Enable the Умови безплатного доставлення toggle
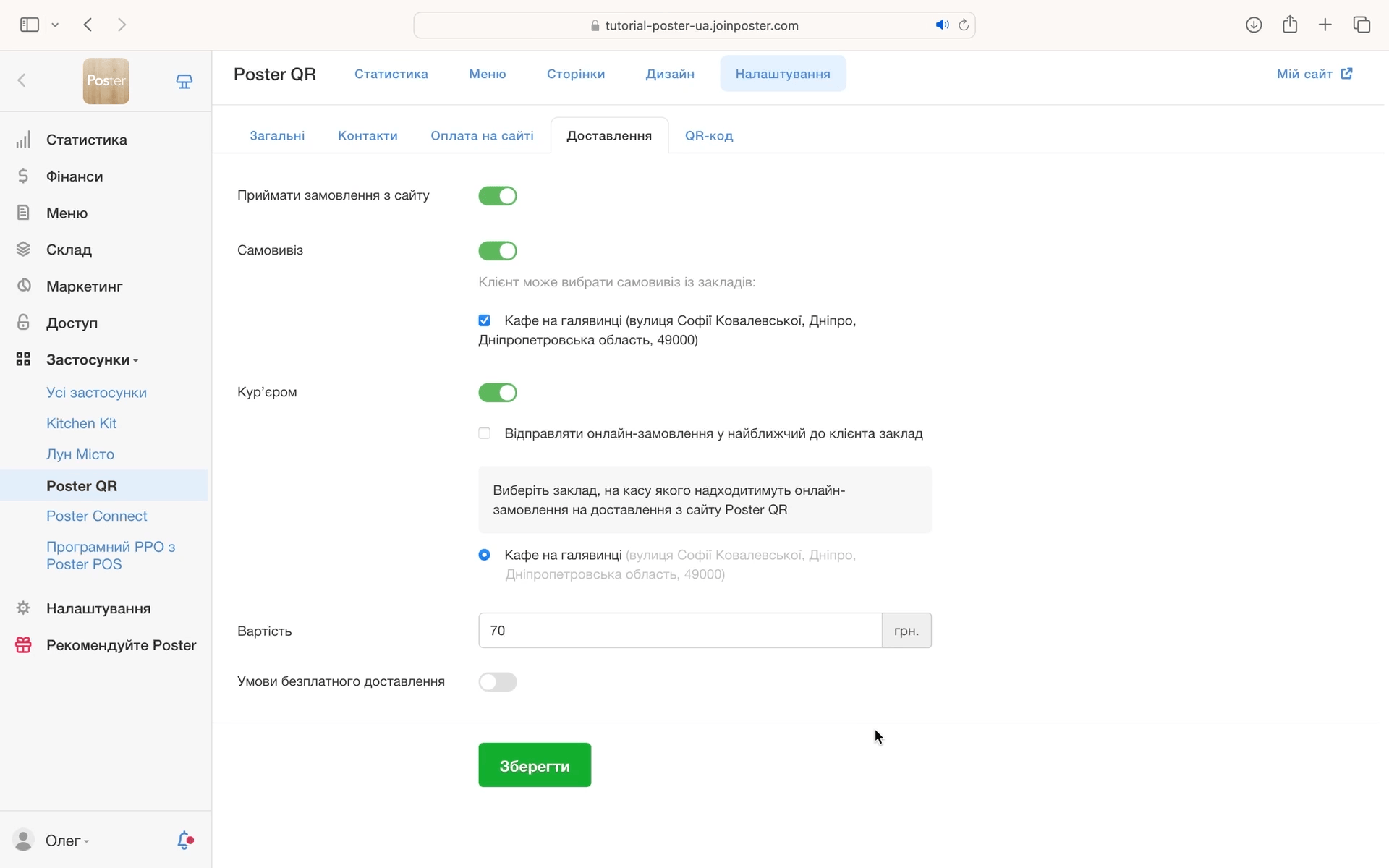Viewport: 1389px width, 868px height. [498, 682]
